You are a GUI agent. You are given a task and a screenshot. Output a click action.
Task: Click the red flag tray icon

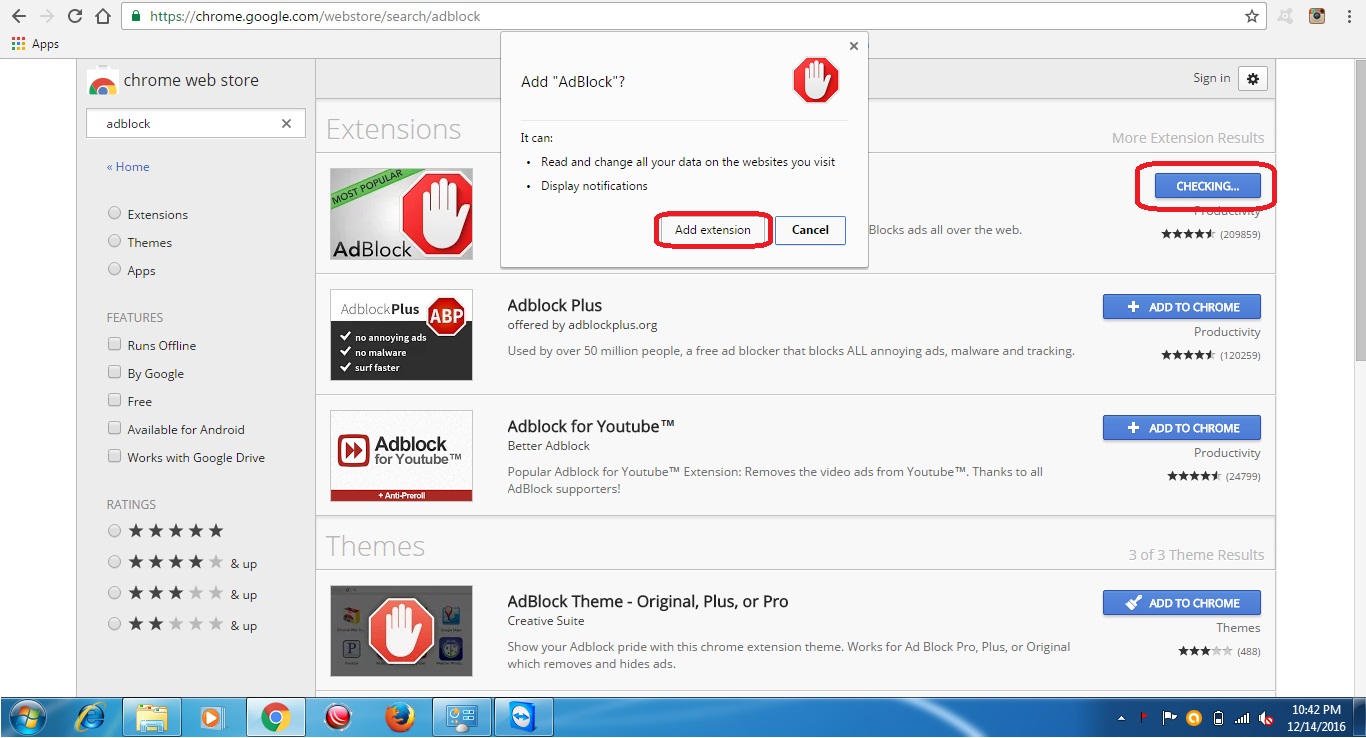click(1145, 718)
